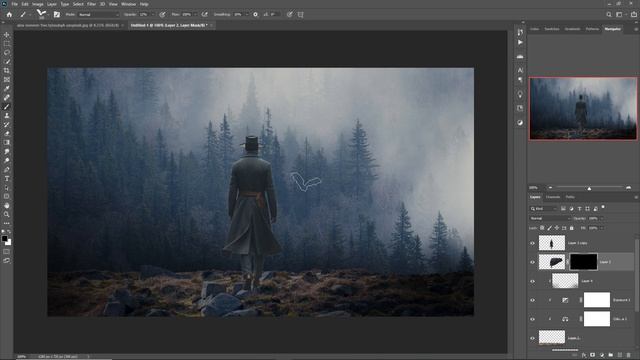Click the Navigator preview thumbnail
Viewport: 640px width, 360px height.
point(583,109)
